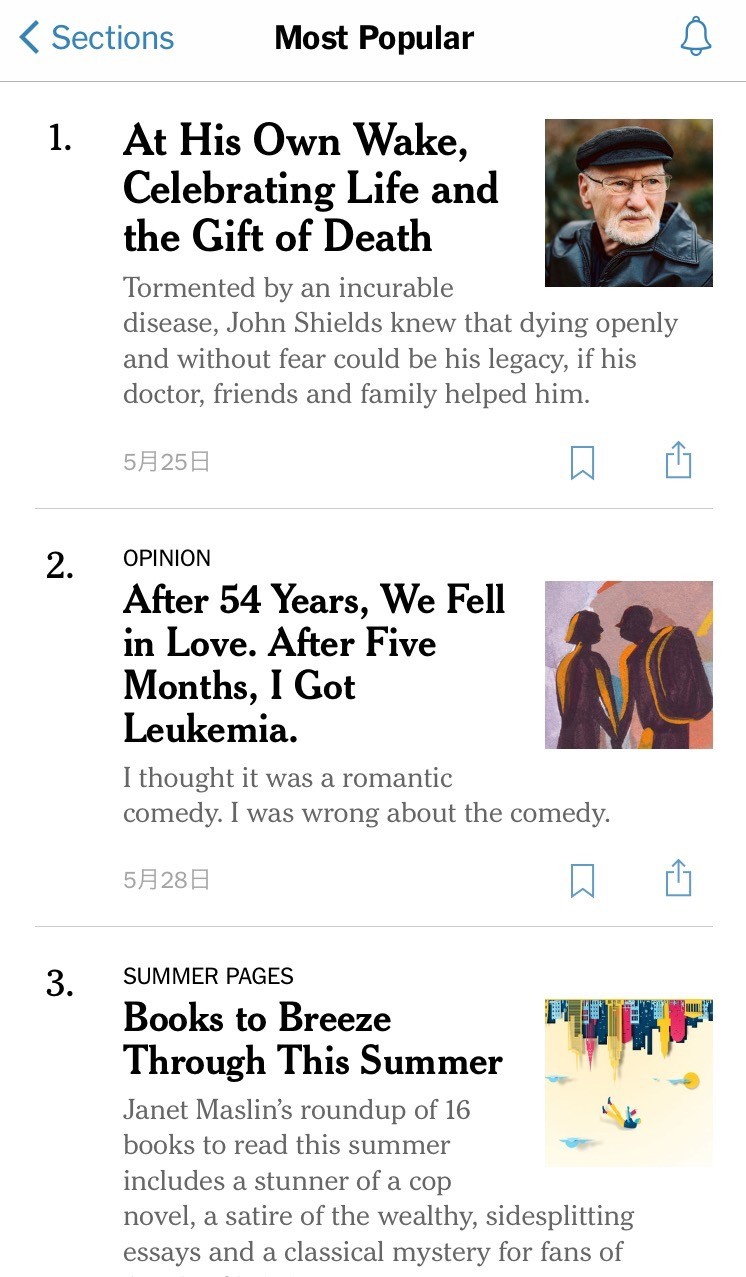Tap the Most Popular page title
This screenshot has height=1277, width=746.
click(374, 38)
